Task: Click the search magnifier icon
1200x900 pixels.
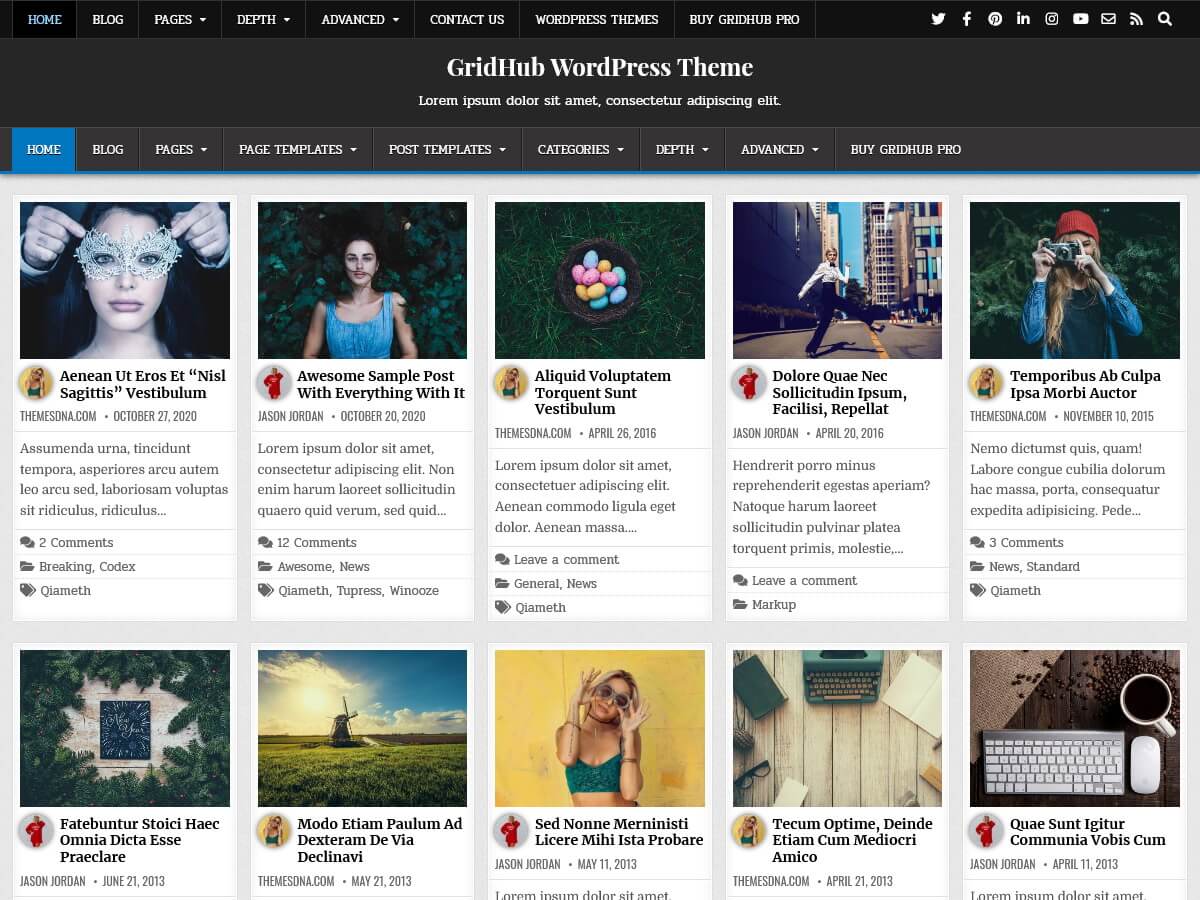Action: coord(1165,18)
